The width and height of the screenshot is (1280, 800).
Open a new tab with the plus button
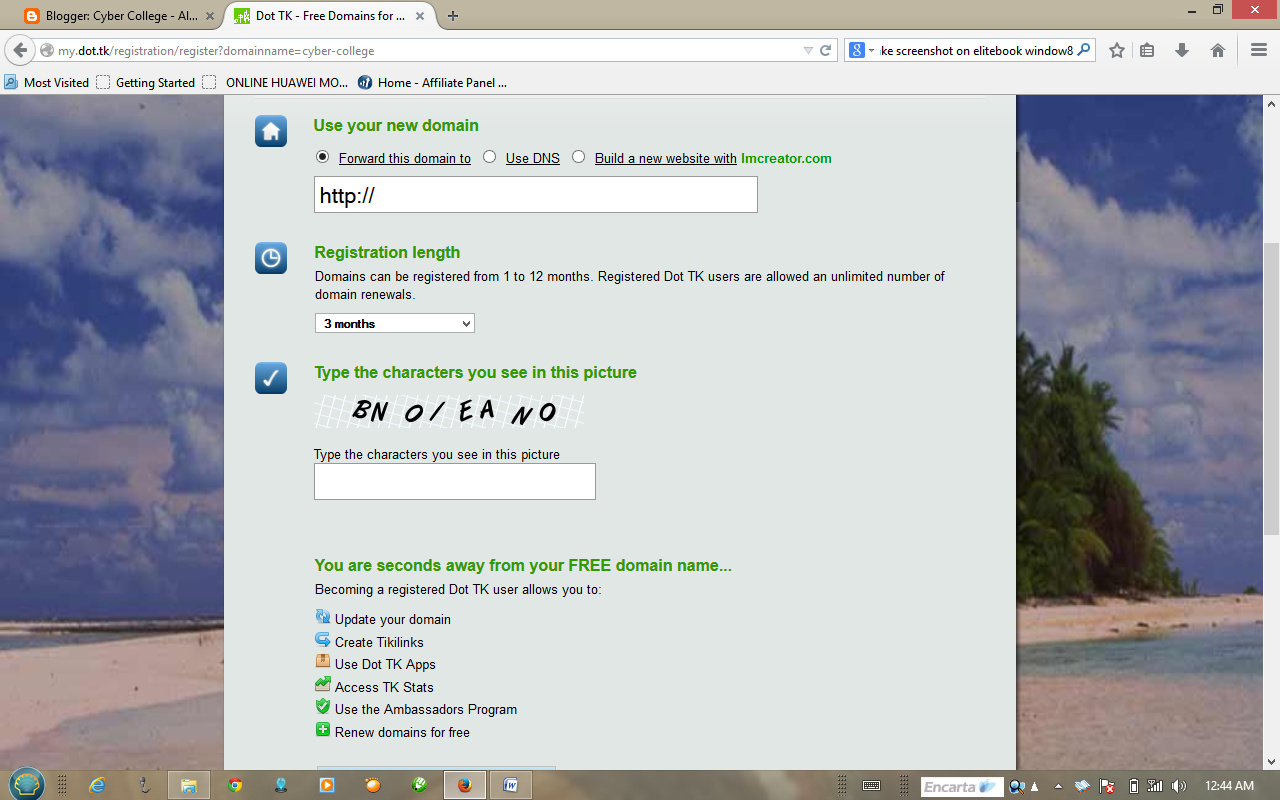(x=453, y=15)
